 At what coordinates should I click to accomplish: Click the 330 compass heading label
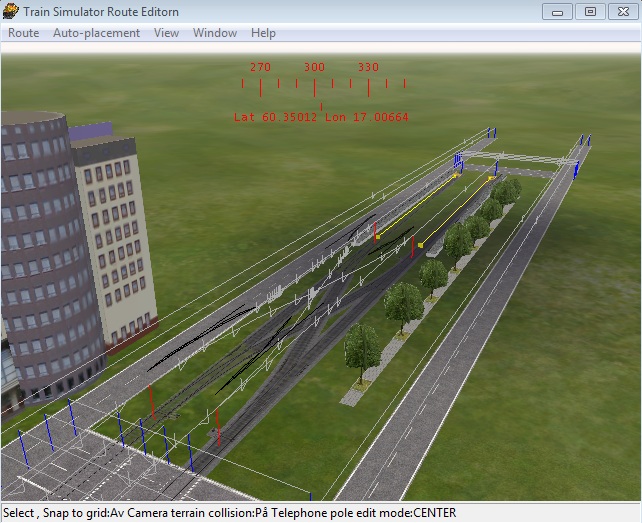tap(368, 67)
